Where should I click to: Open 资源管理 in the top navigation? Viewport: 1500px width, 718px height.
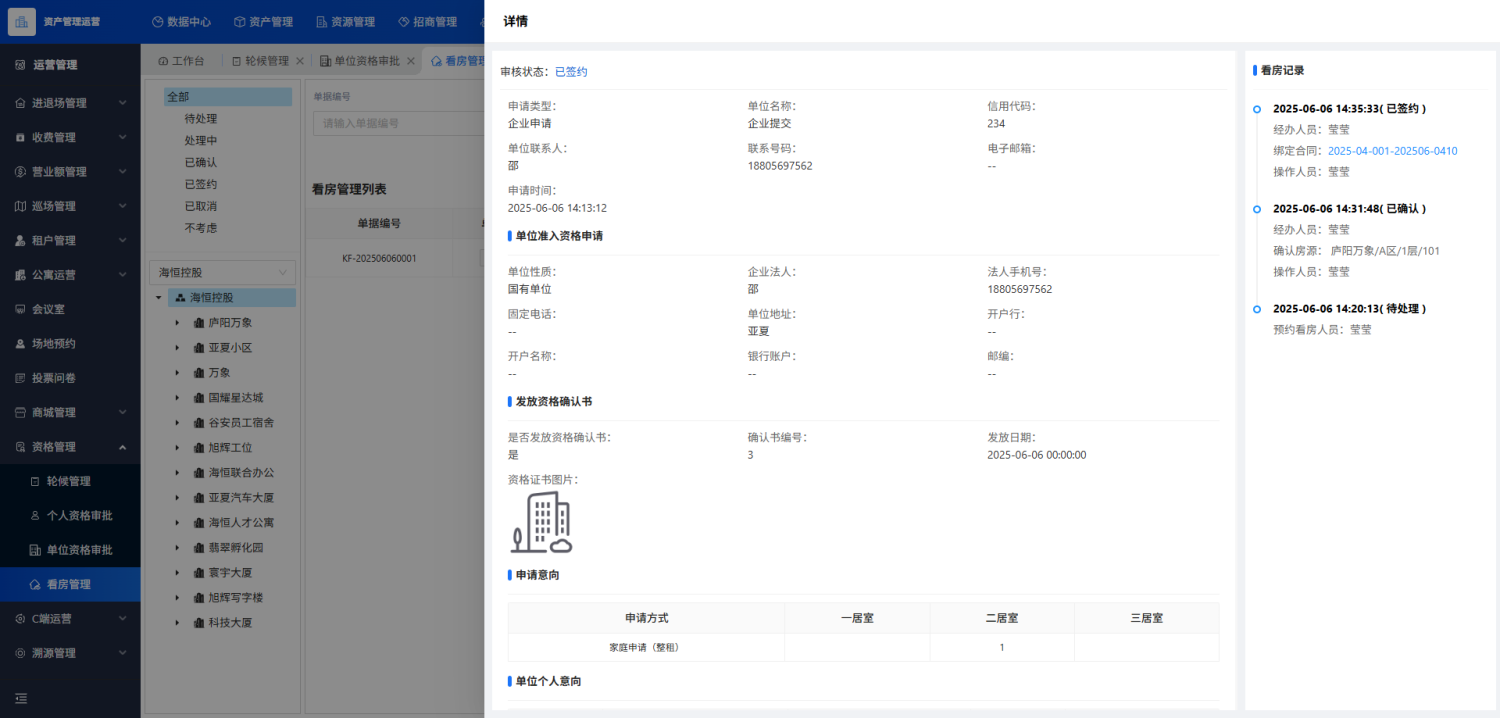coord(345,21)
